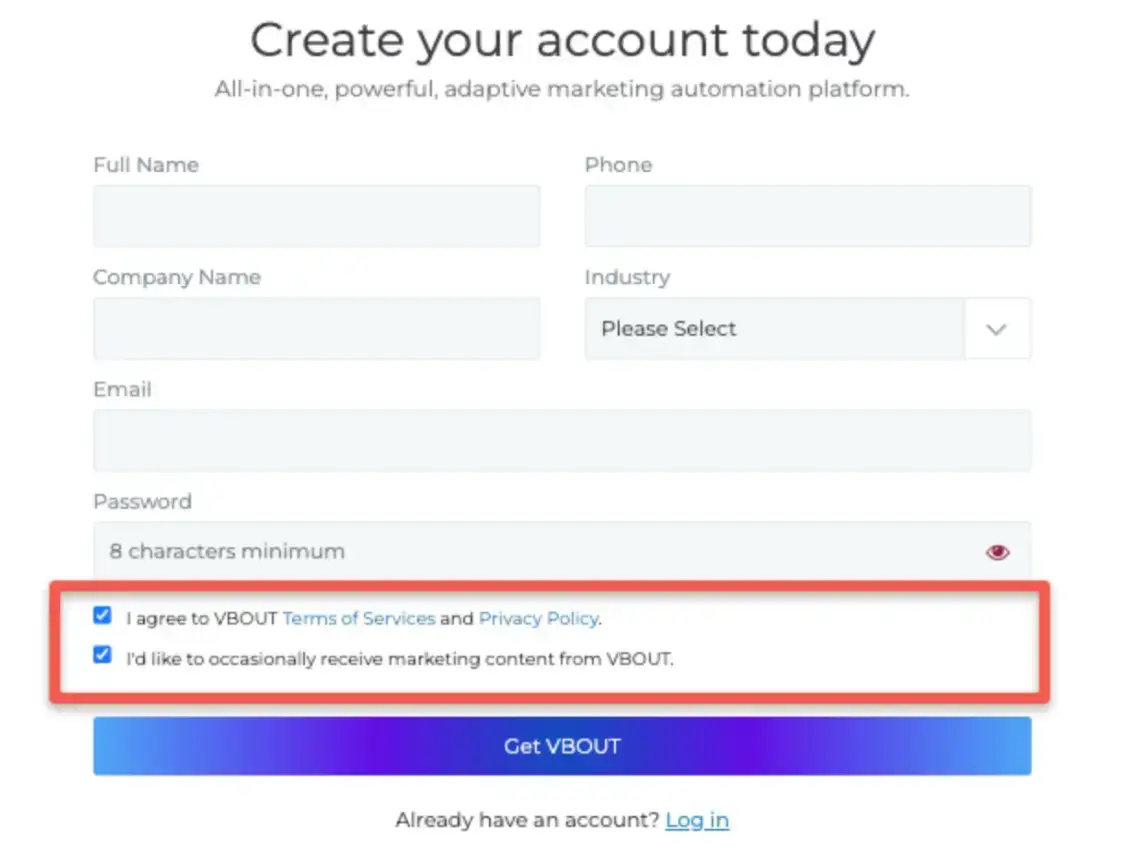Open the Industry dropdown chevron
Image resolution: width=1137 pixels, height=853 pixels.
996,328
